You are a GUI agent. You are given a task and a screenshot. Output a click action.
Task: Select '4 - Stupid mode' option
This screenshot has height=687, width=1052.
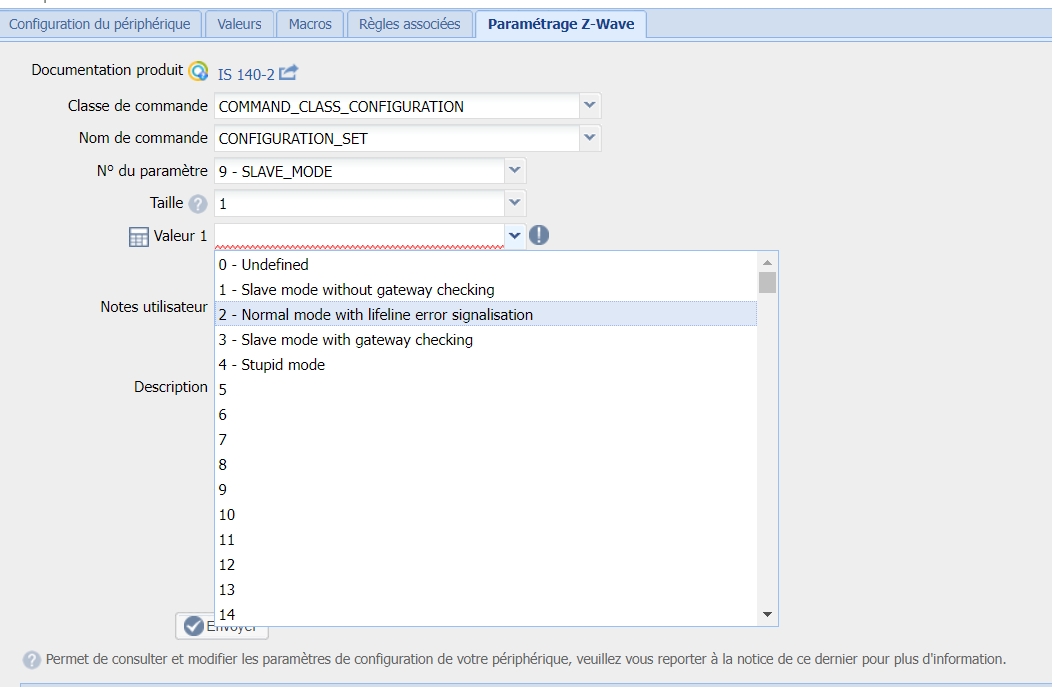pyautogui.click(x=272, y=365)
